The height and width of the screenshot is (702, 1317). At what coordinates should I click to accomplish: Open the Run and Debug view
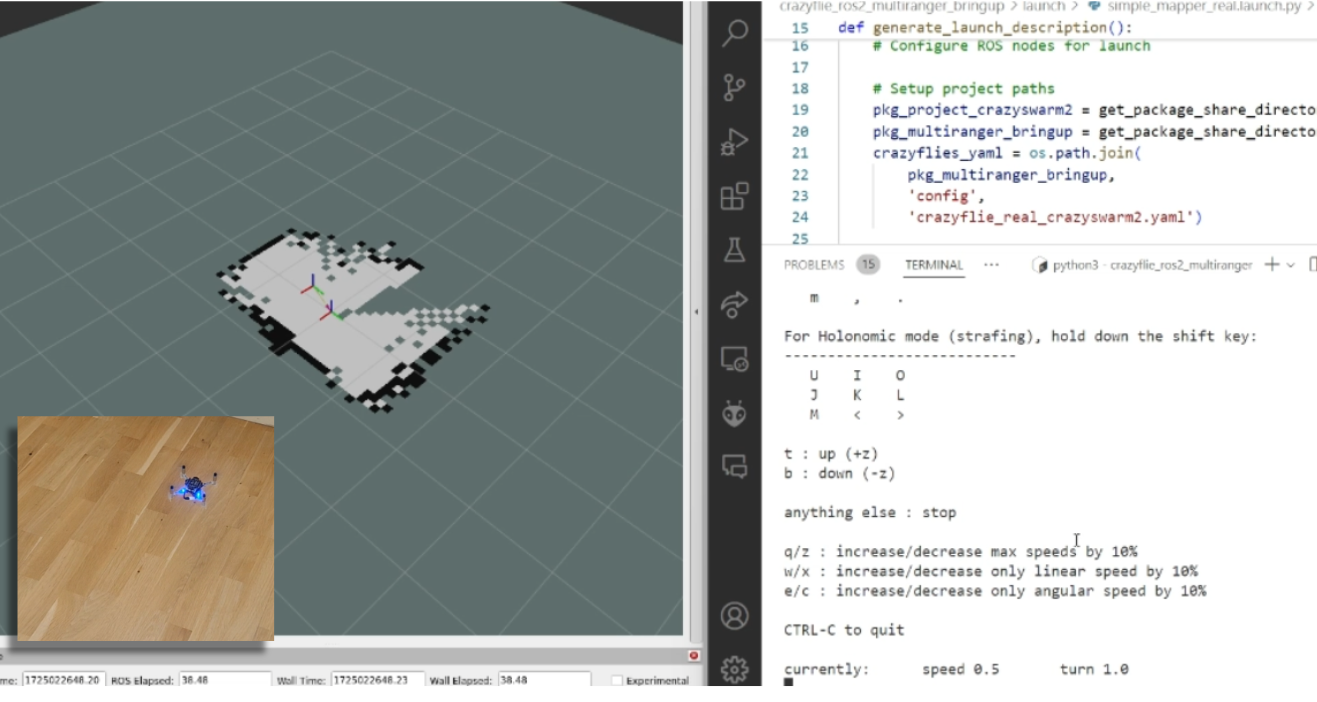(x=735, y=142)
